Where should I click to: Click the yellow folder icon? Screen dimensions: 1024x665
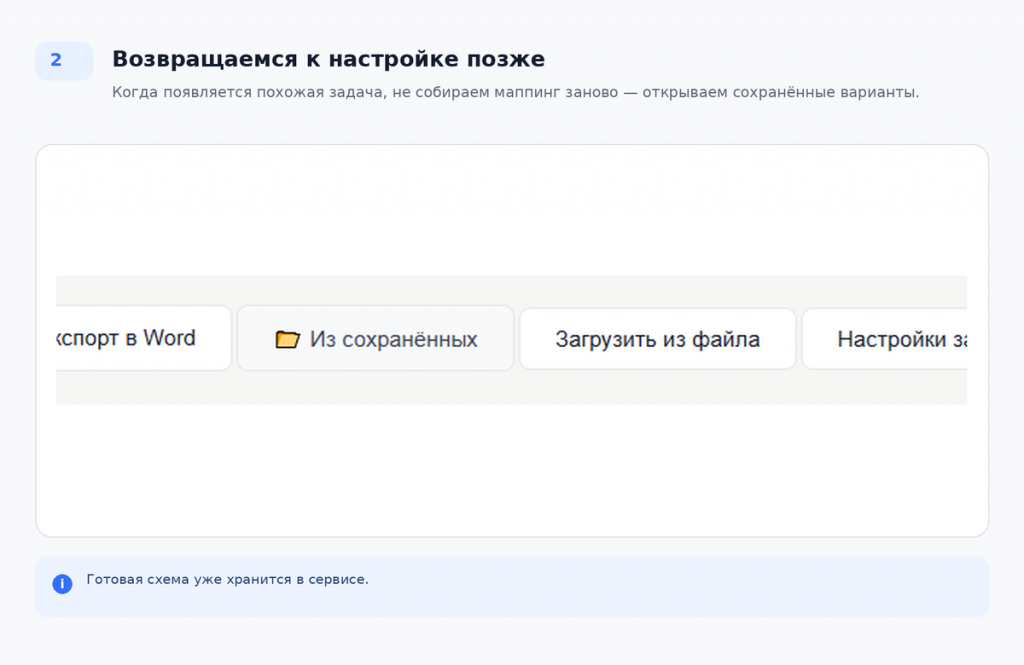pos(287,339)
